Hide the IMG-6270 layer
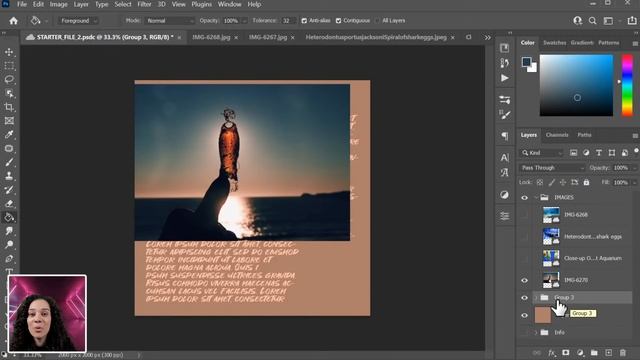The image size is (640, 360). [x=524, y=280]
